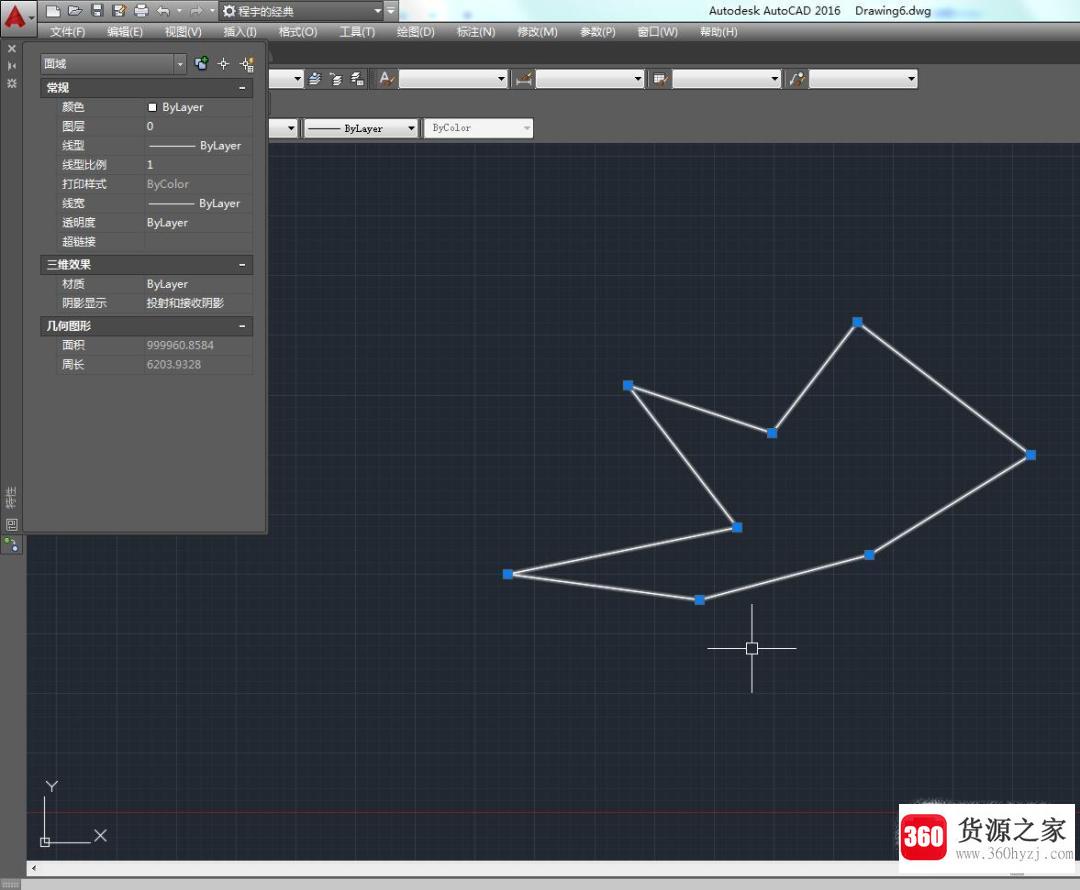Viewport: 1080px width, 890px height.
Task: Click the 颜色 ByLayer color swatch value
Action: click(198, 107)
